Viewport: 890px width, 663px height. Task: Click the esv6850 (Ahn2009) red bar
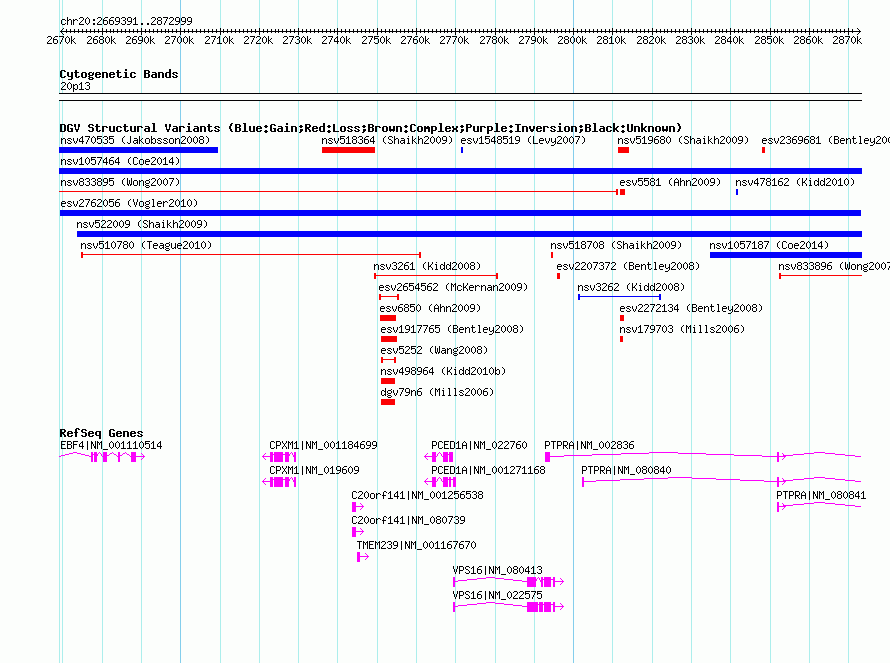point(388,318)
